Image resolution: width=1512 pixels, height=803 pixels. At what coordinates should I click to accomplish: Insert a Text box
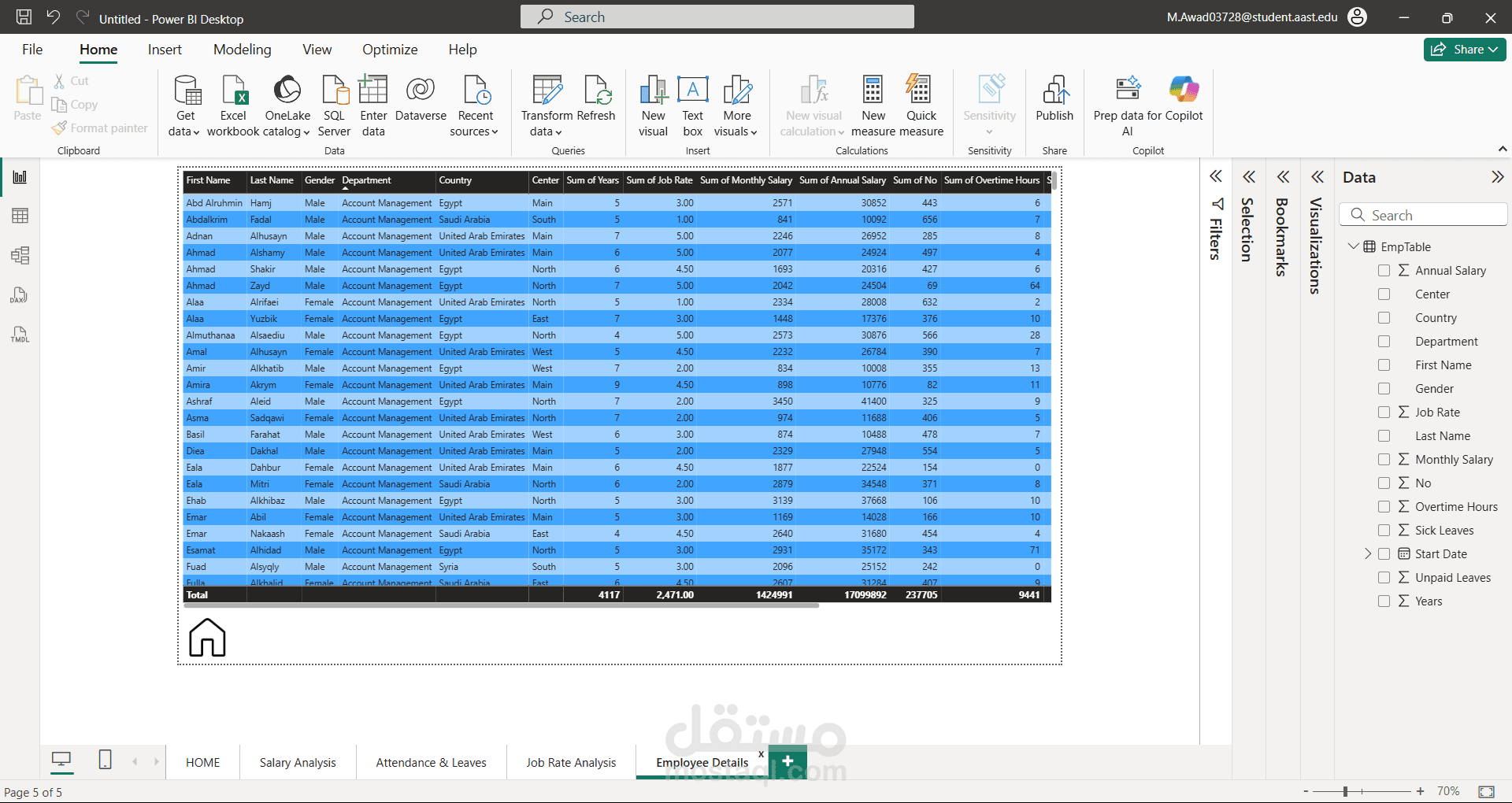[x=692, y=91]
